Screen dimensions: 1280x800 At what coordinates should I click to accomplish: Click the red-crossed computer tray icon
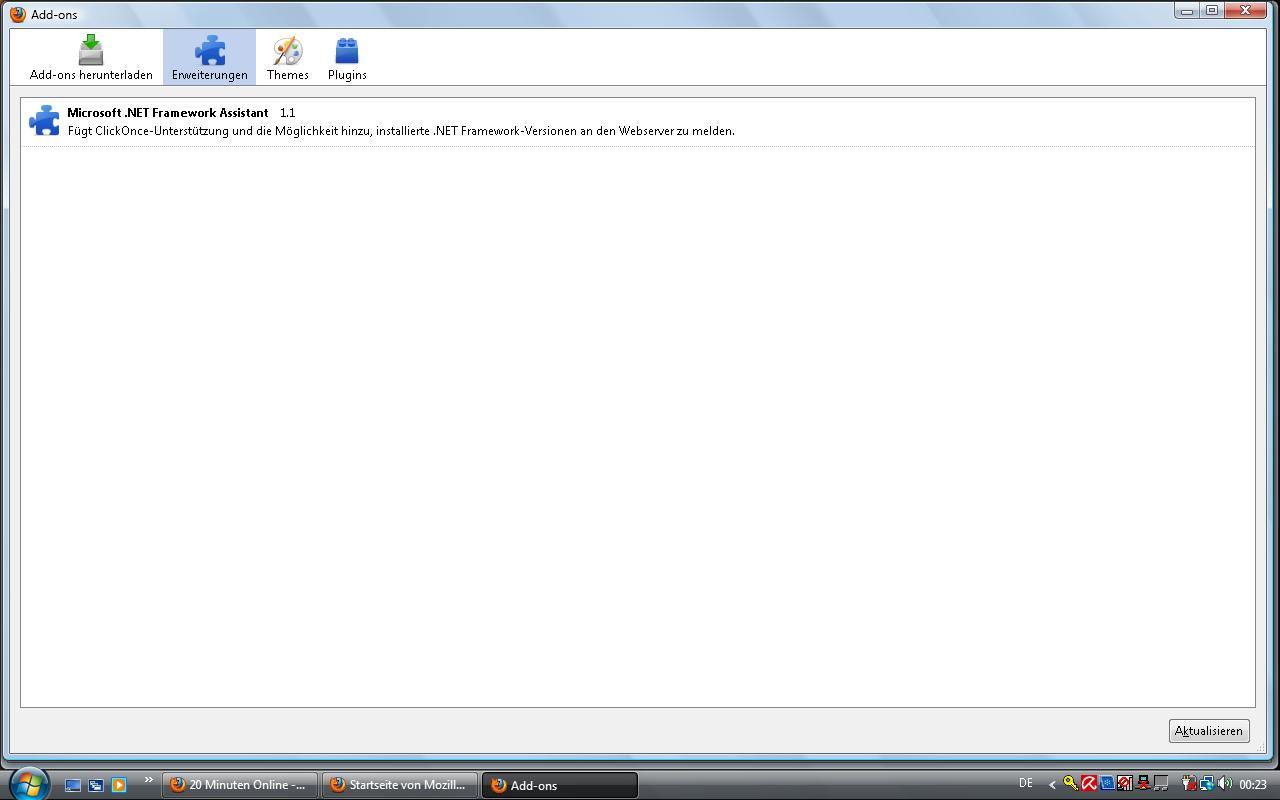click(x=1143, y=784)
